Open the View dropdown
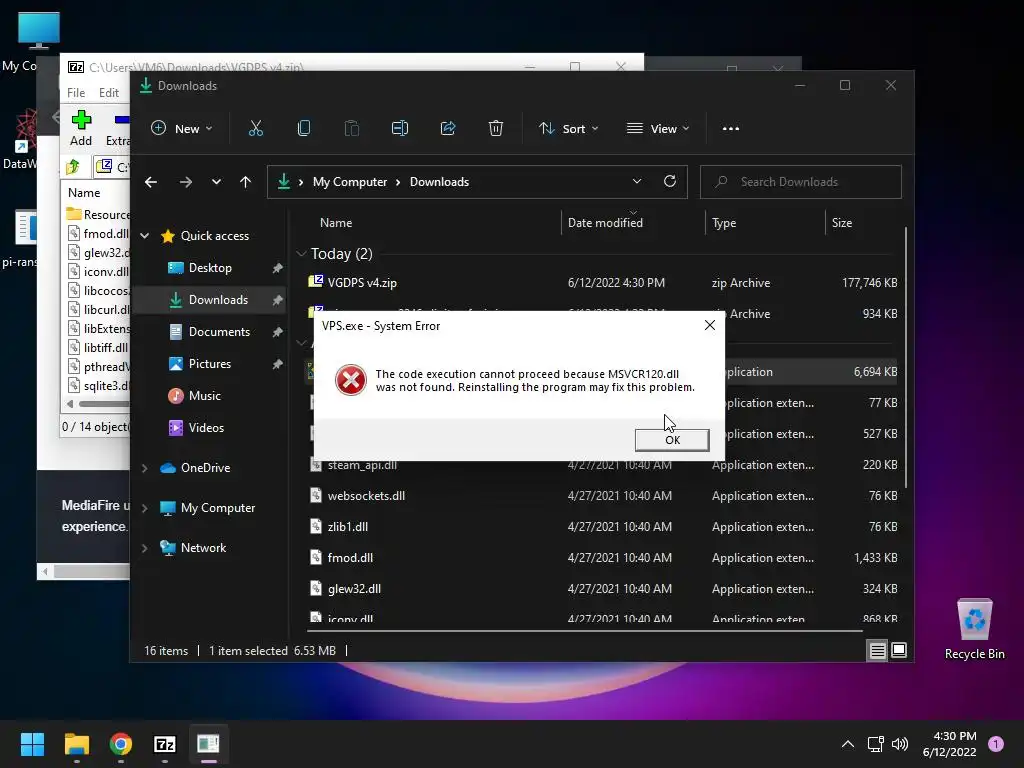1024x768 pixels. point(658,129)
